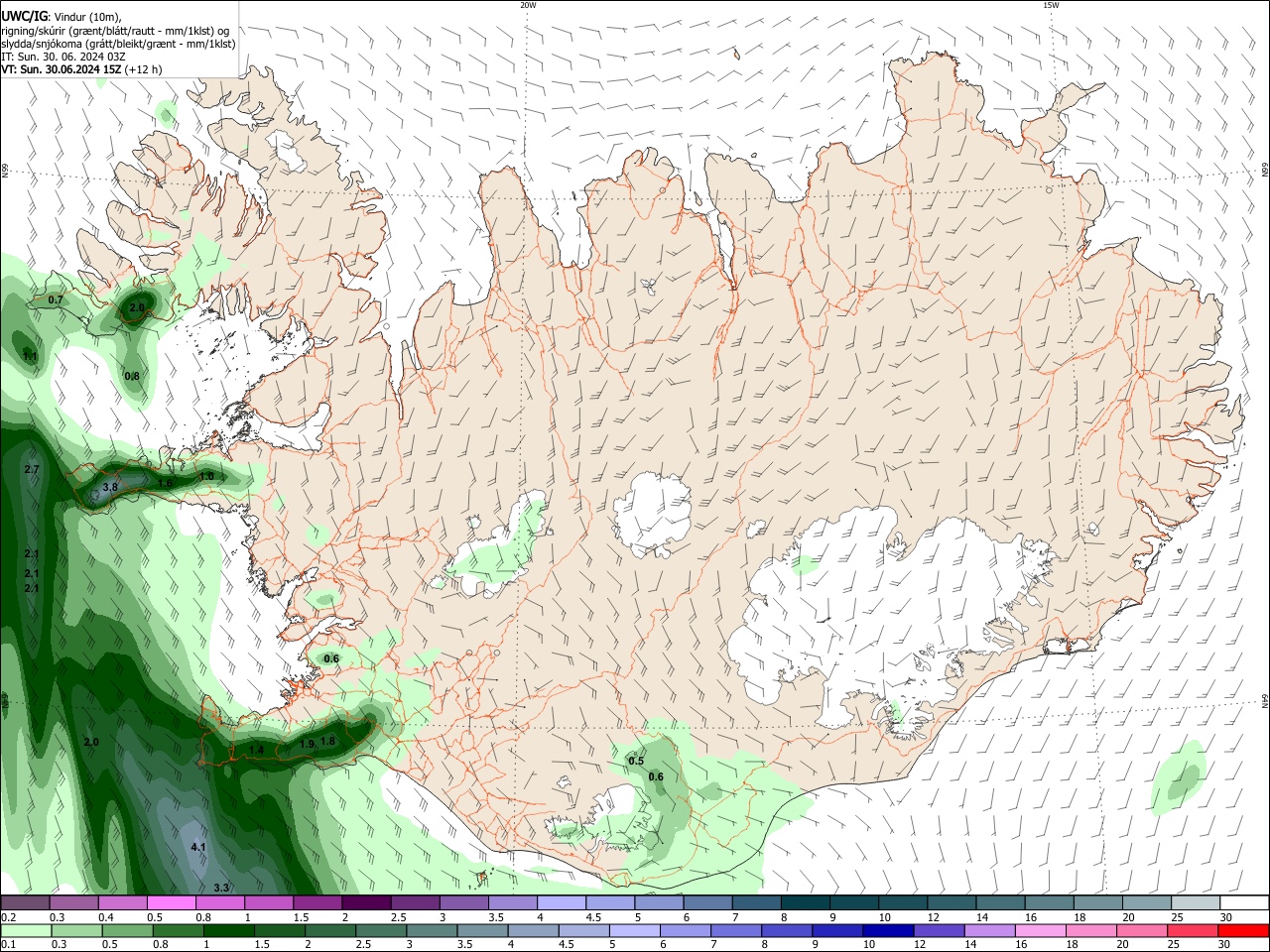Click the 1.1 precipitation value on the map

point(30,356)
